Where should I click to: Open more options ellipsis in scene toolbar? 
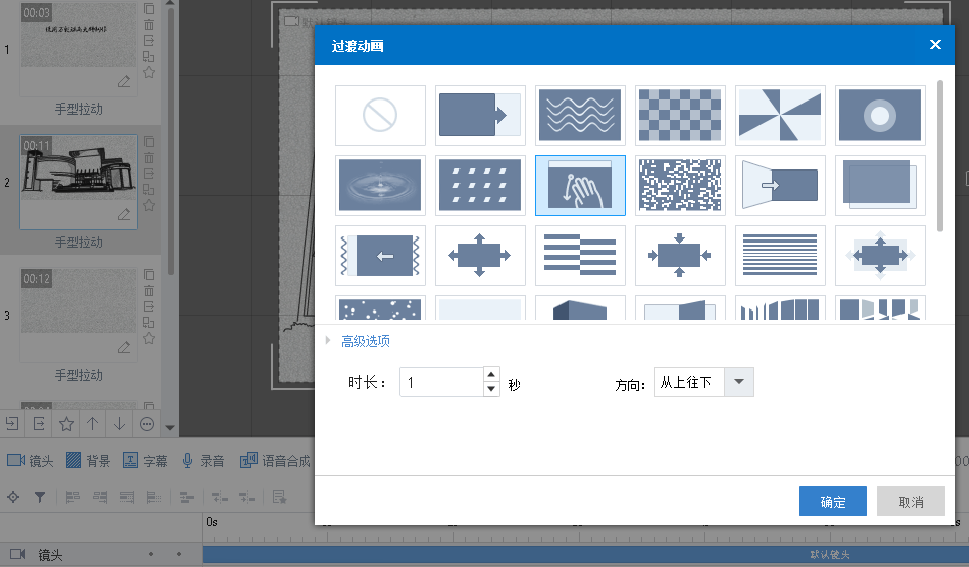146,424
